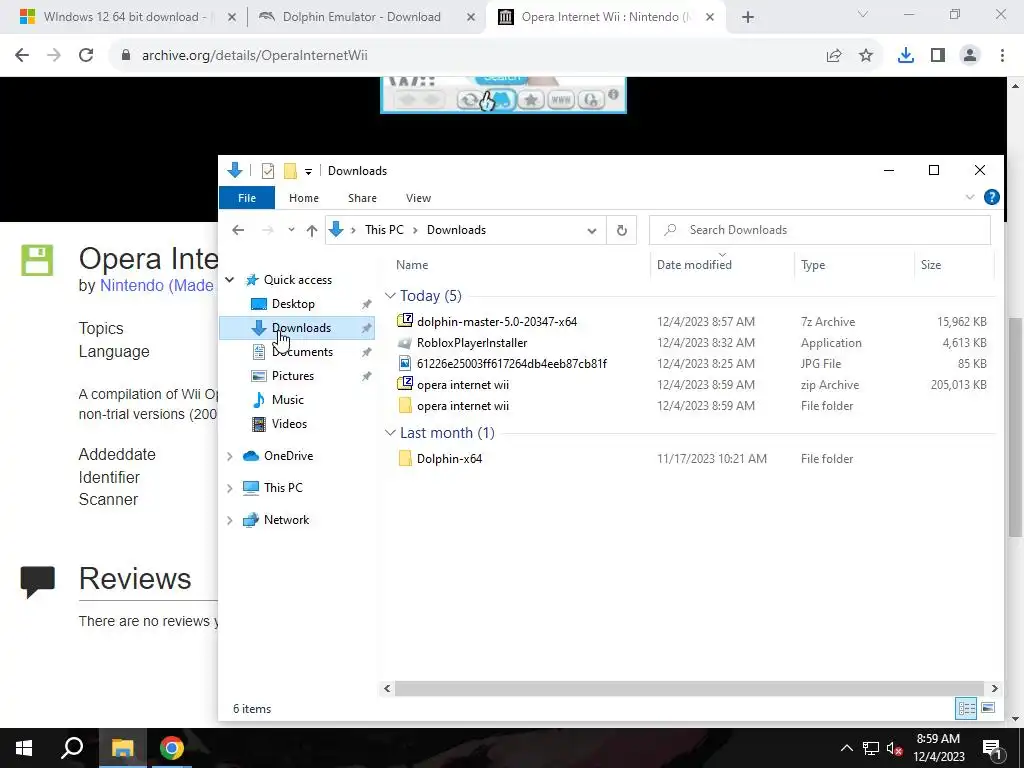Open the View ribbon tab
1024x768 pixels.
(418, 198)
